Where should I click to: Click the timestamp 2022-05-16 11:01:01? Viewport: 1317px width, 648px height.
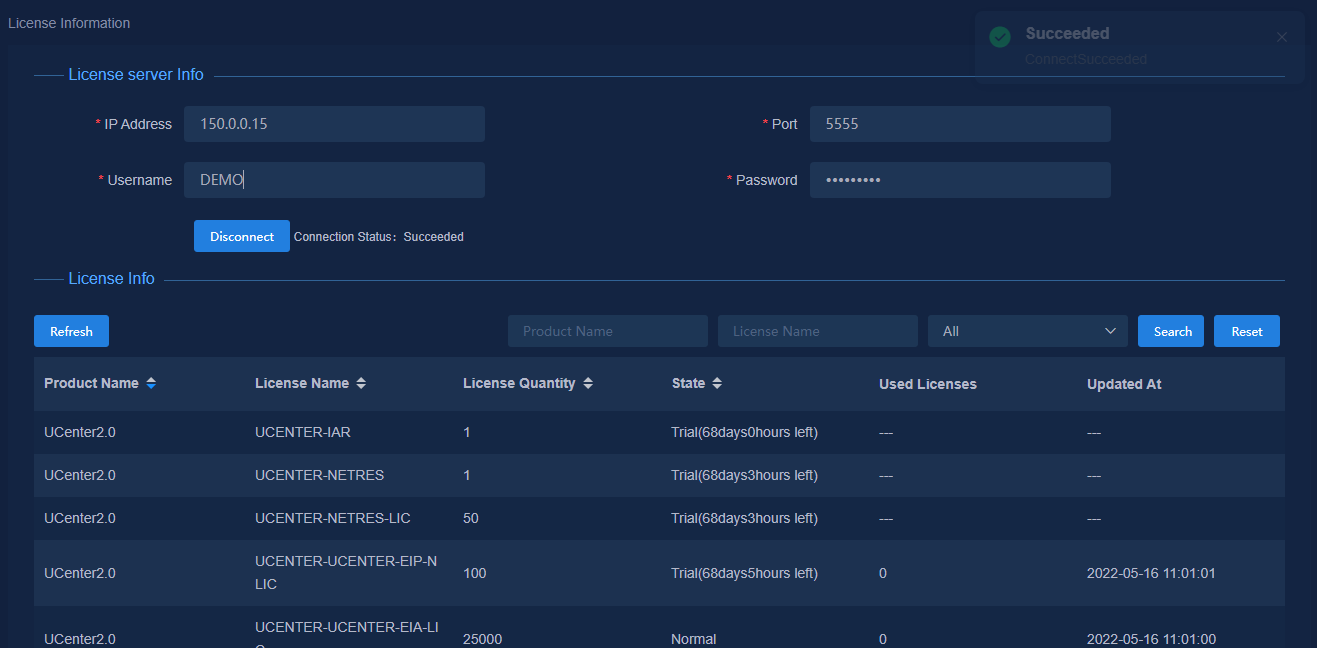pyautogui.click(x=1151, y=573)
